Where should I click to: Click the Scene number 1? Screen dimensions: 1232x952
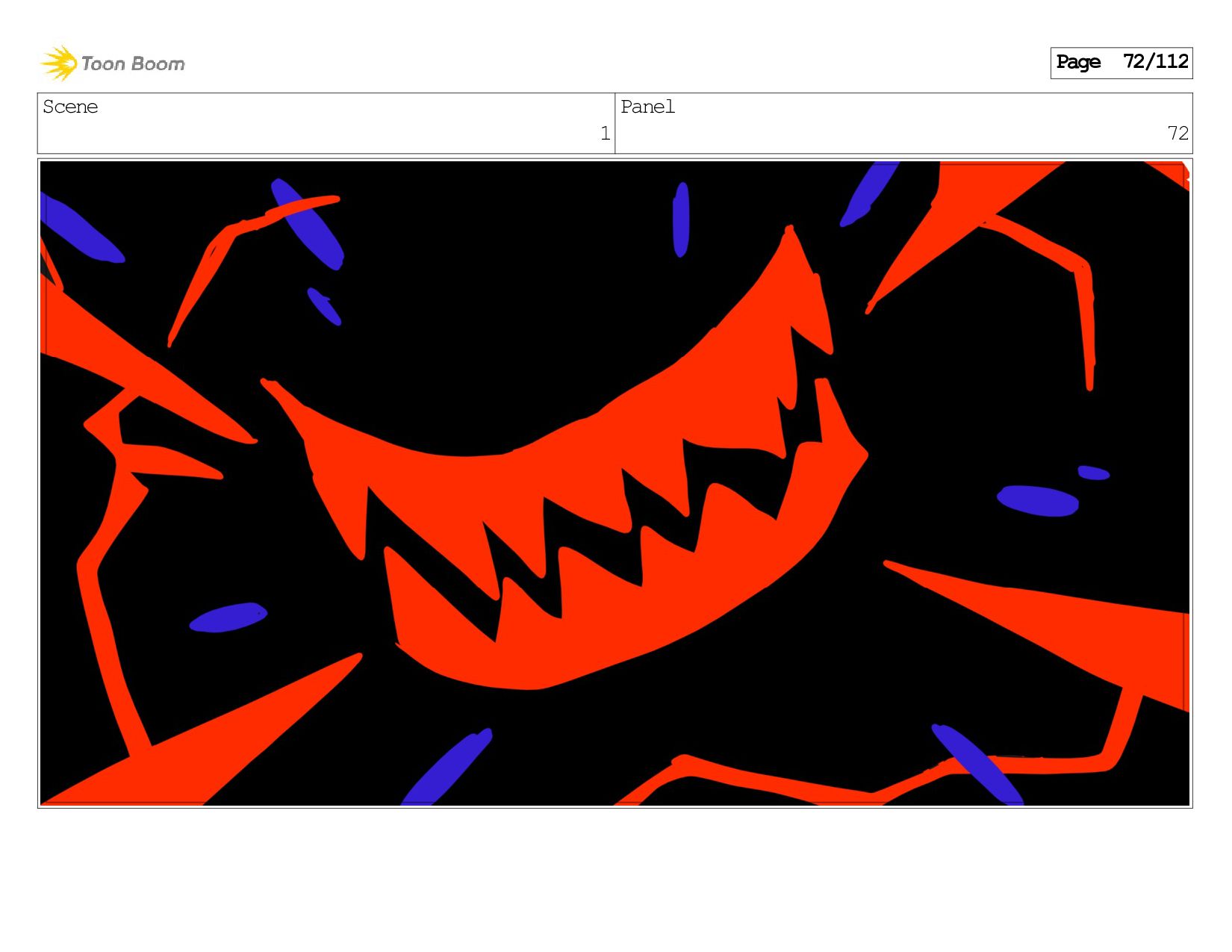coord(605,134)
